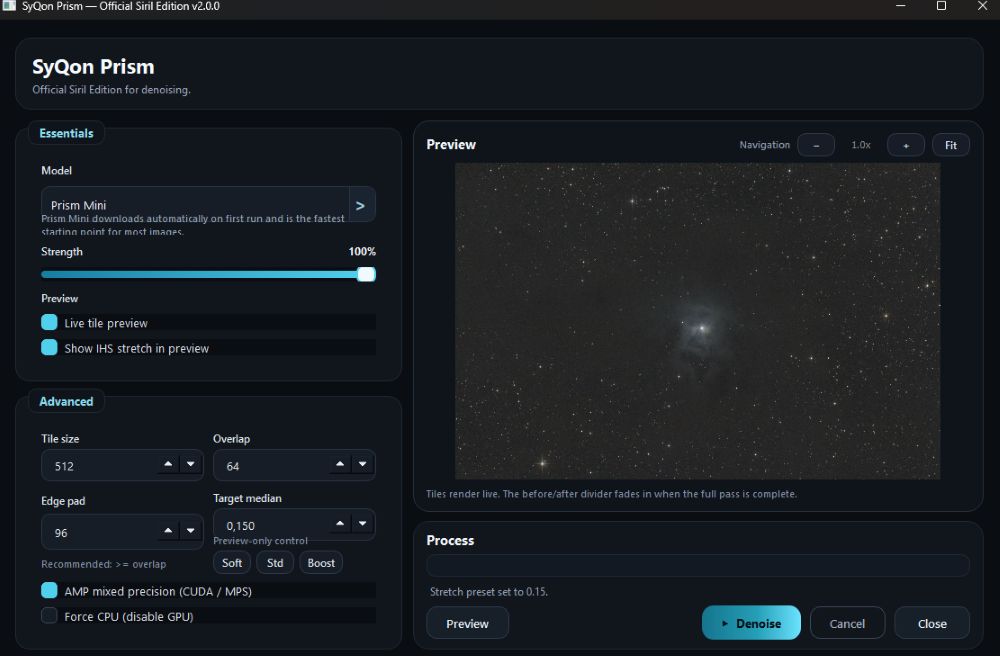Image resolution: width=1000 pixels, height=656 pixels.
Task: Click the zoom out minus button
Action: tap(816, 145)
